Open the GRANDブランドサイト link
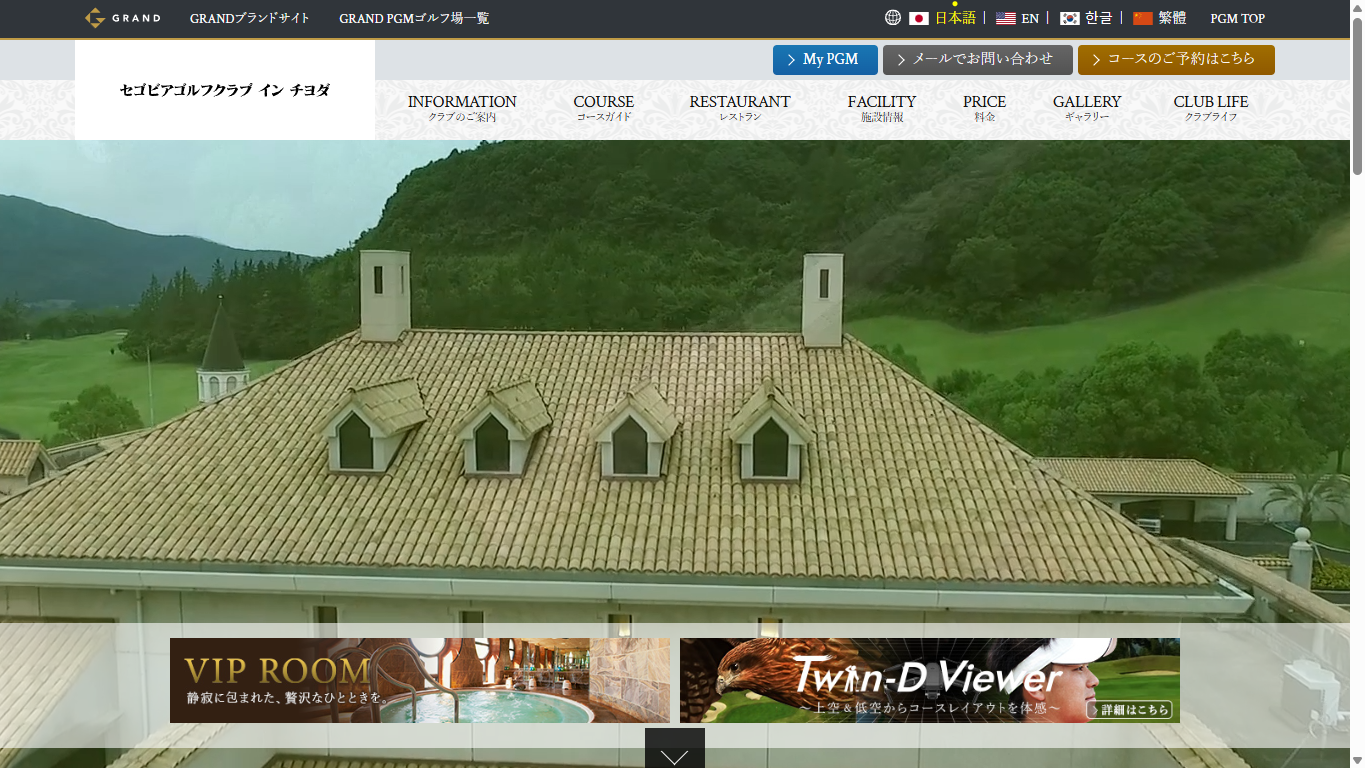 click(x=250, y=18)
